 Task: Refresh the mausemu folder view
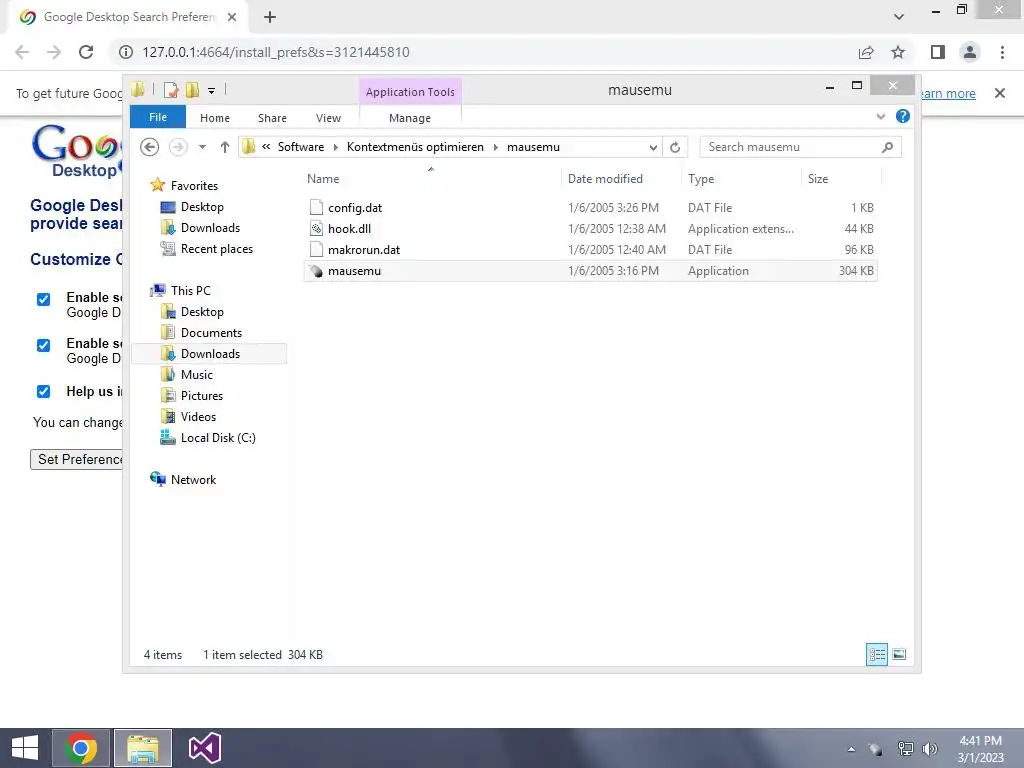675,148
